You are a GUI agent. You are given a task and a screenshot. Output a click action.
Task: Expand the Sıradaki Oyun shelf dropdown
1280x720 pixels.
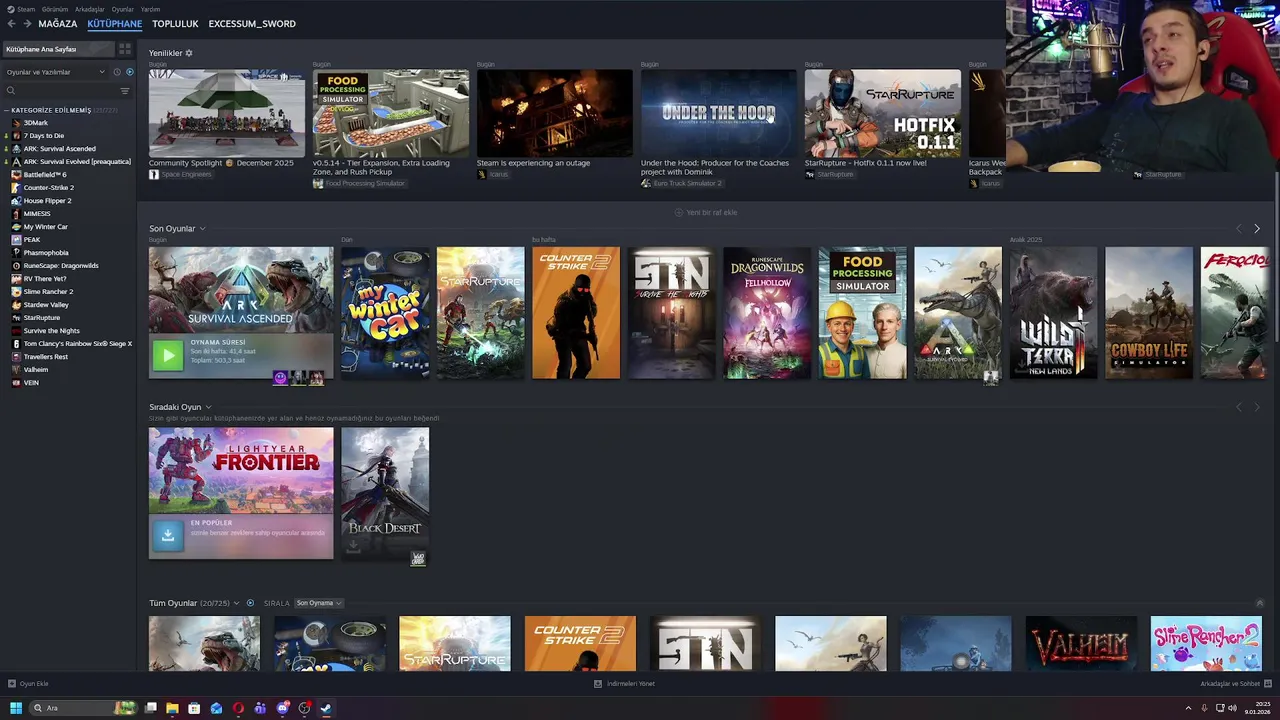[208, 407]
